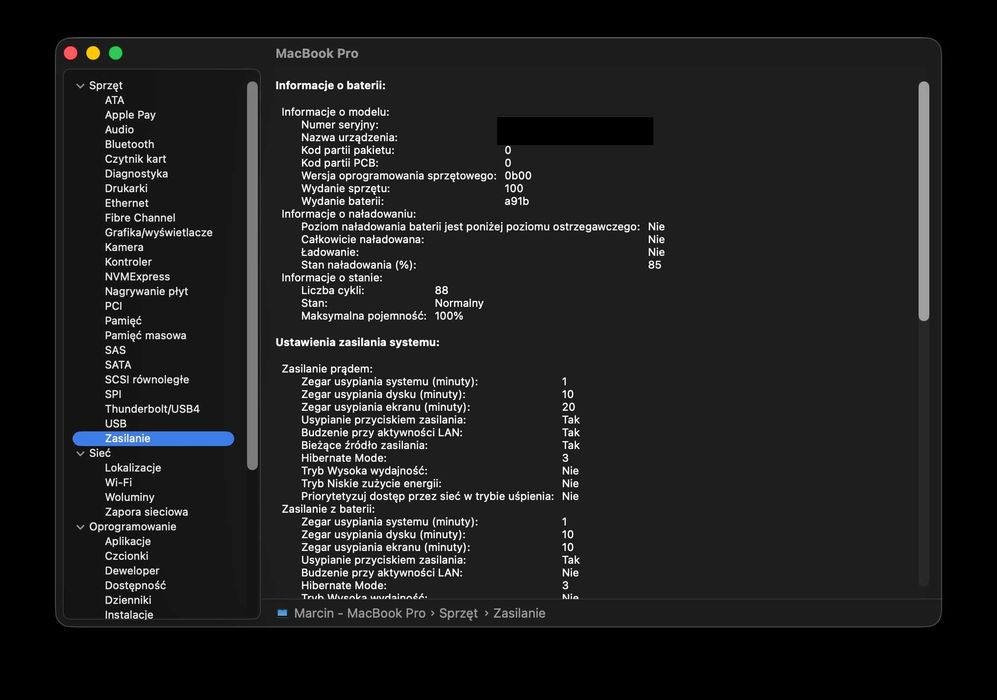Select Wi-Fi network info
Viewport: 997px width, 700px height.
click(118, 482)
